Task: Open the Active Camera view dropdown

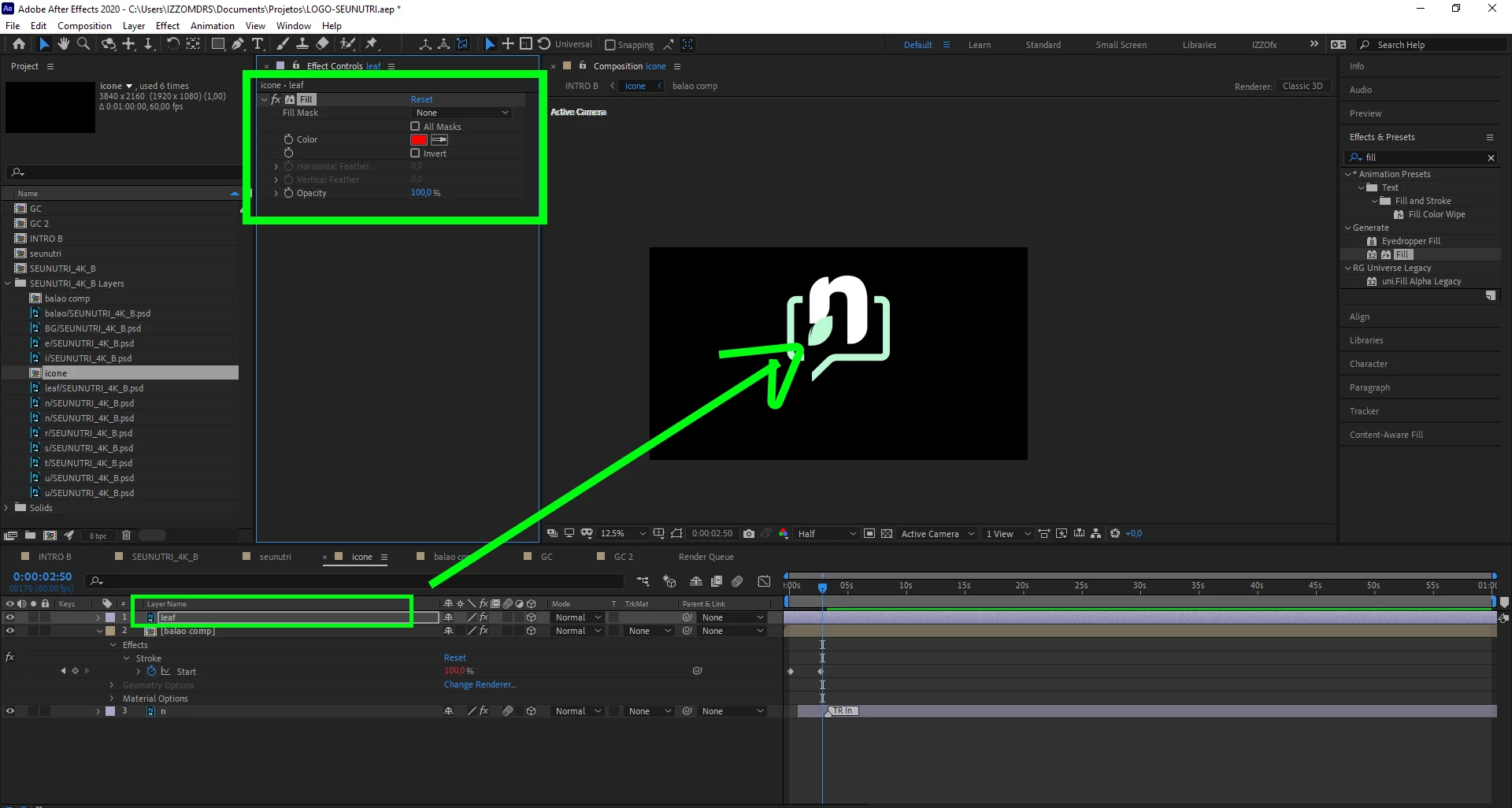Action: [937, 533]
